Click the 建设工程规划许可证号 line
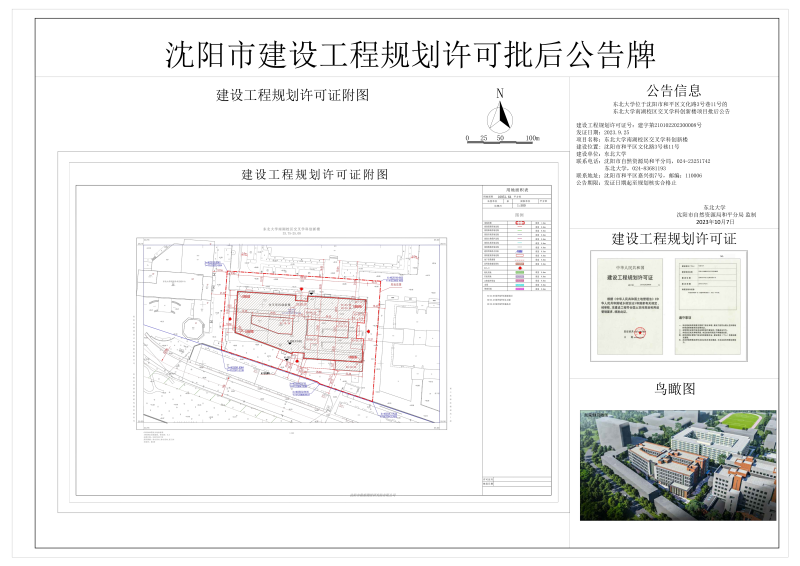The image size is (800, 566). [x=639, y=125]
